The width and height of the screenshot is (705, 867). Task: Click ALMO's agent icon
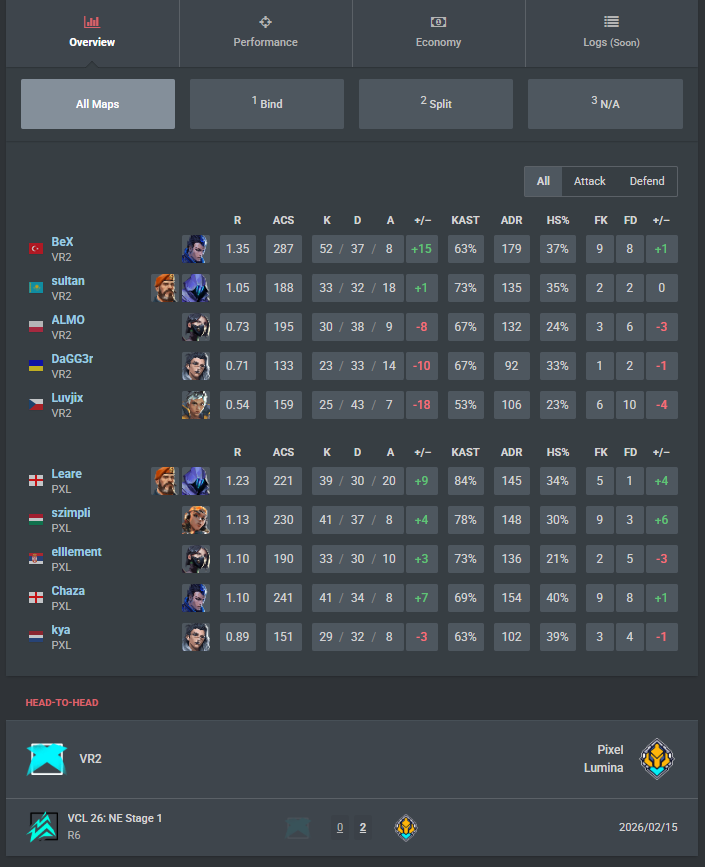tap(196, 327)
